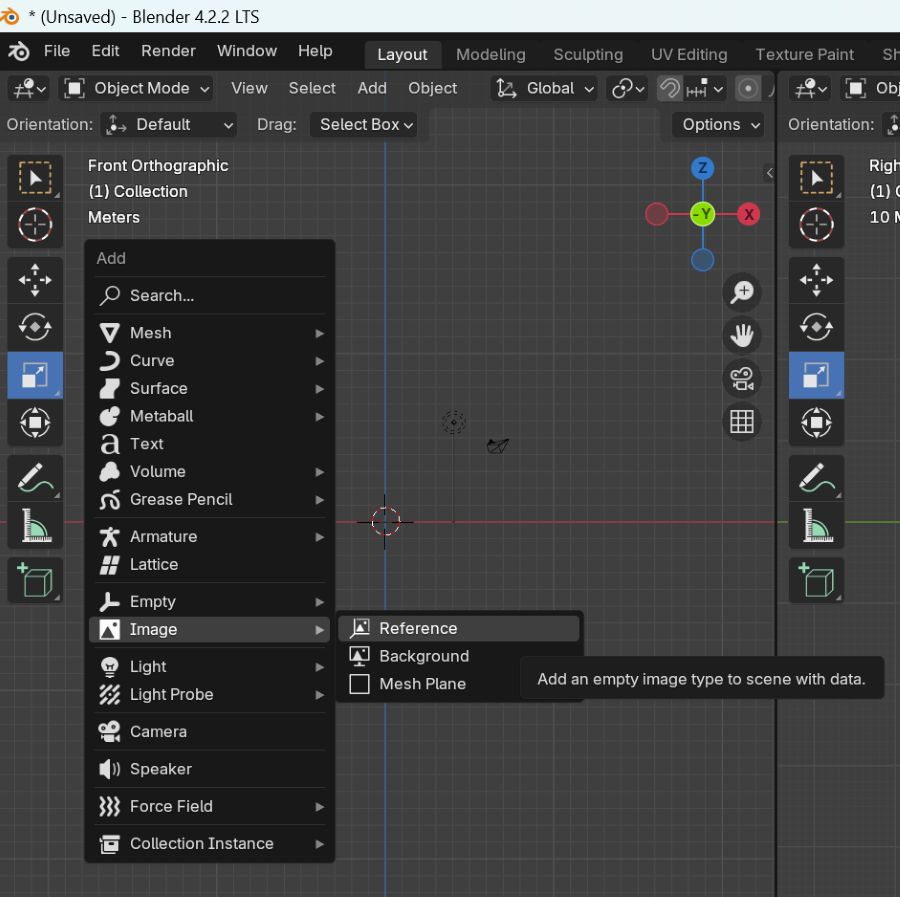Toggle the camera view icon
900x897 pixels.
tap(742, 379)
